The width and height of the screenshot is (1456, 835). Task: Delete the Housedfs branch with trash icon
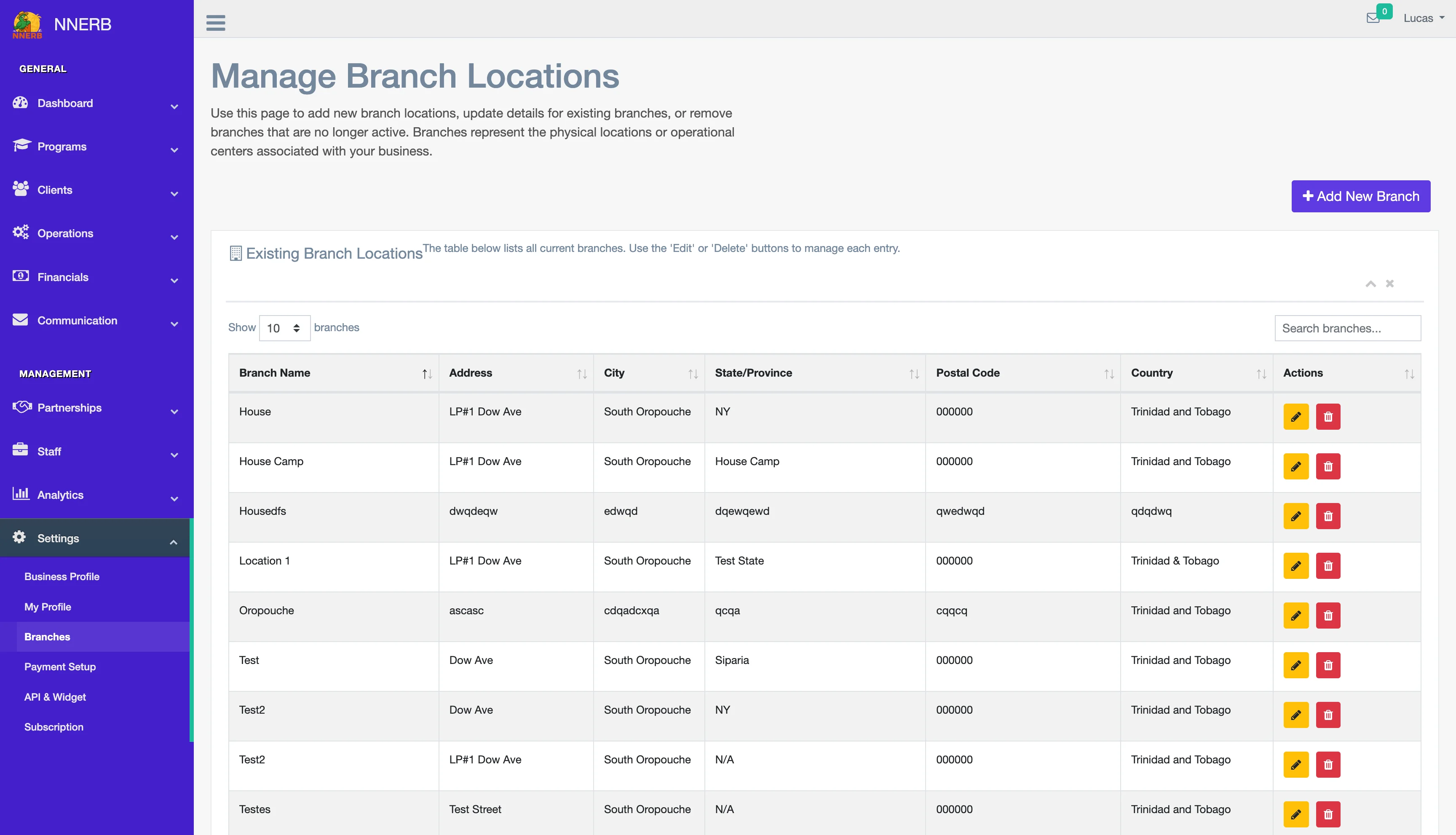1328,516
